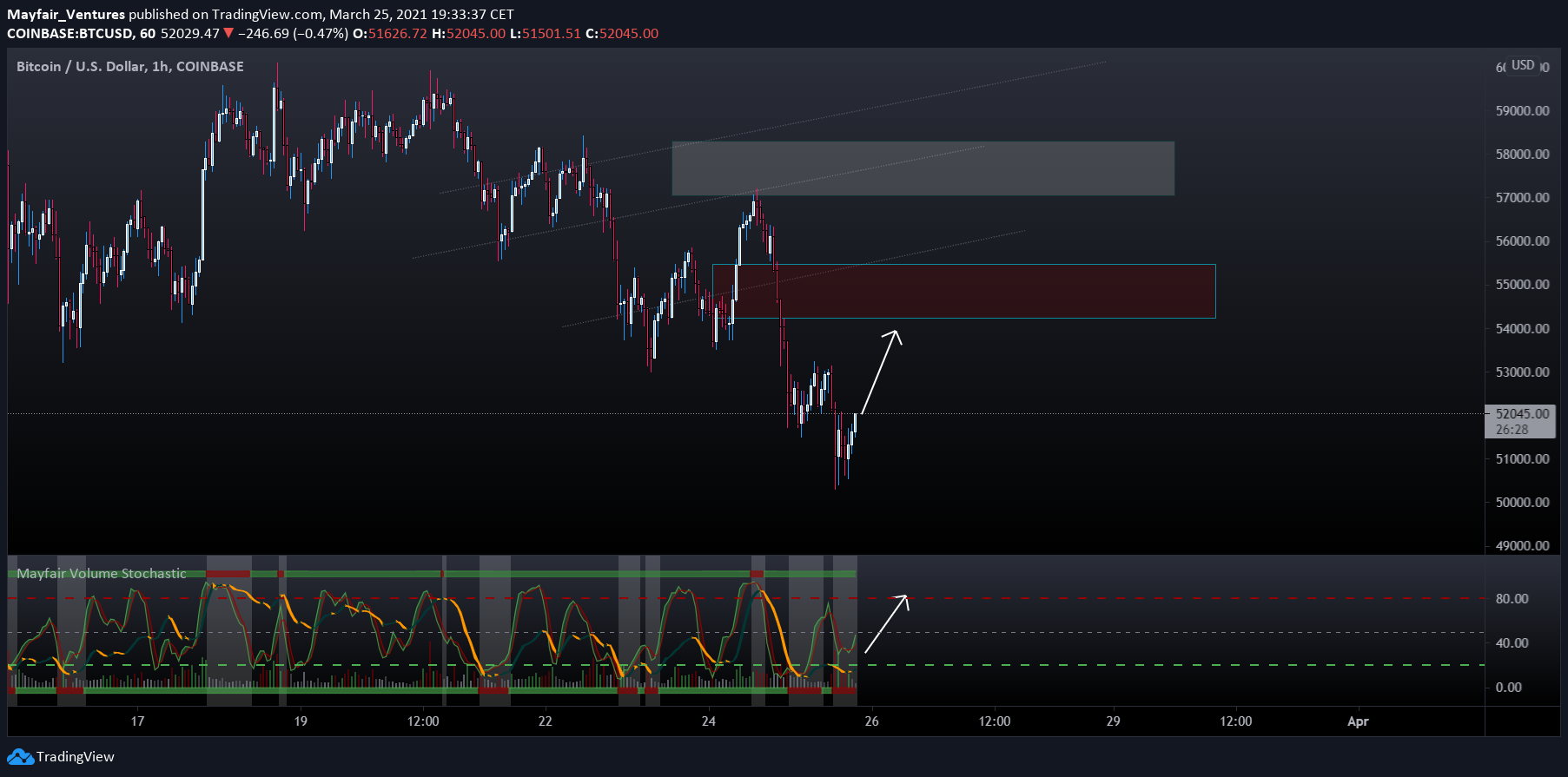Click the Apr label on time axis
This screenshot has height=777, width=1568.
(x=1358, y=721)
